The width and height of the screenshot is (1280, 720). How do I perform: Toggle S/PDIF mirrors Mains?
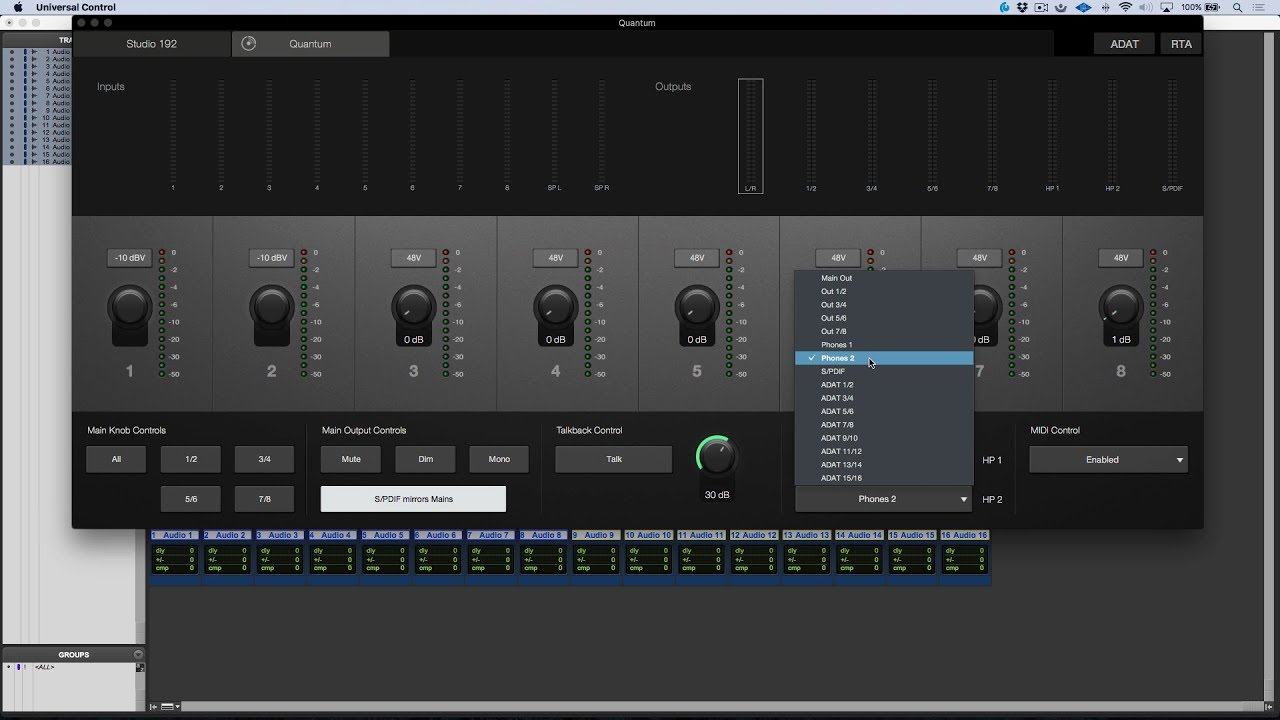[413, 499]
